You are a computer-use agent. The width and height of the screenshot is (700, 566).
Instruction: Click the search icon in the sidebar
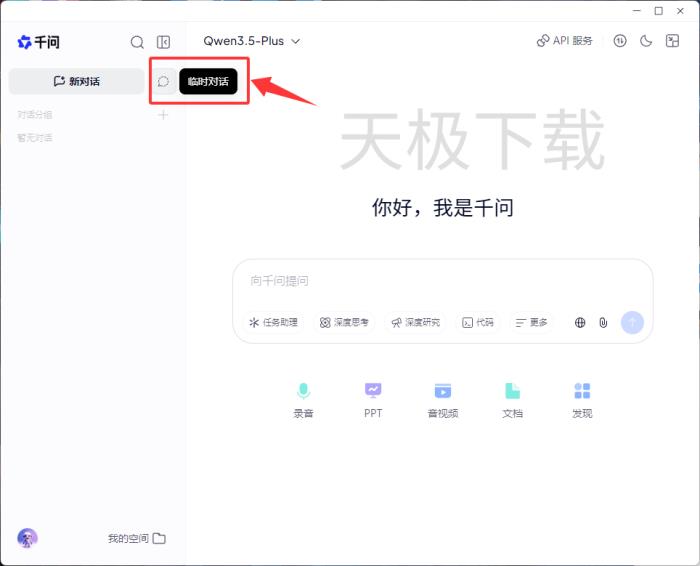137,42
